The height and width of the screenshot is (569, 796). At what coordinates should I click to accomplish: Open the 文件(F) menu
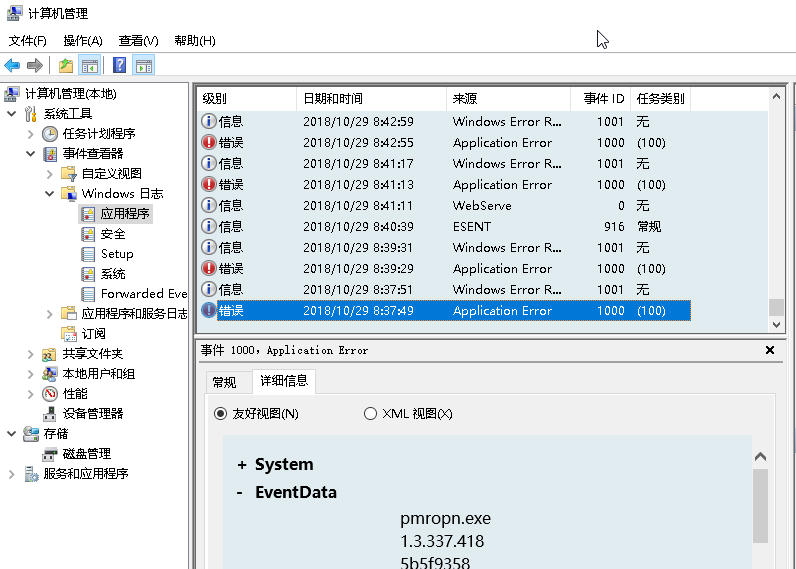tap(27, 41)
